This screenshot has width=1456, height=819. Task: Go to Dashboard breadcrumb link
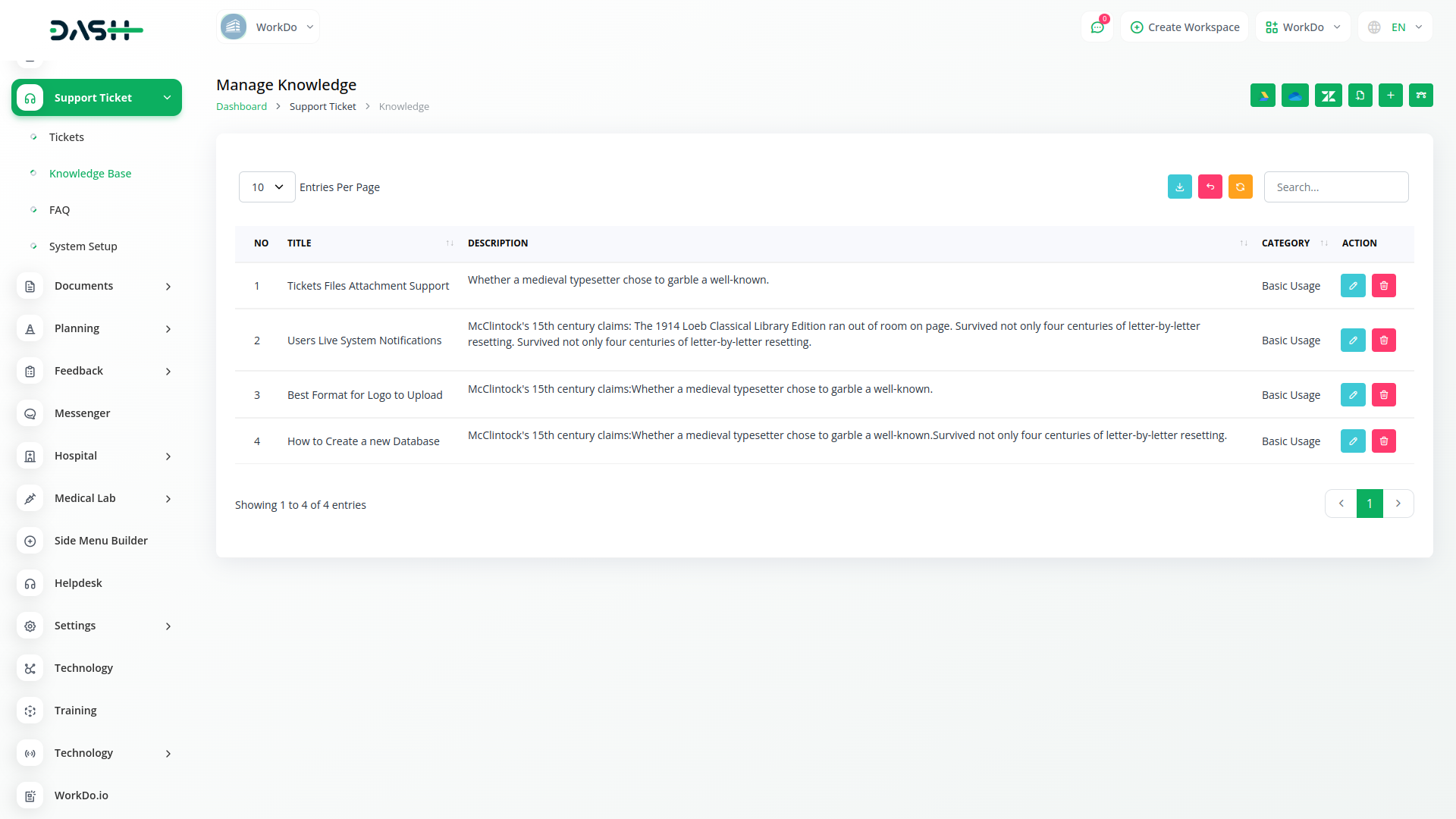click(x=241, y=107)
